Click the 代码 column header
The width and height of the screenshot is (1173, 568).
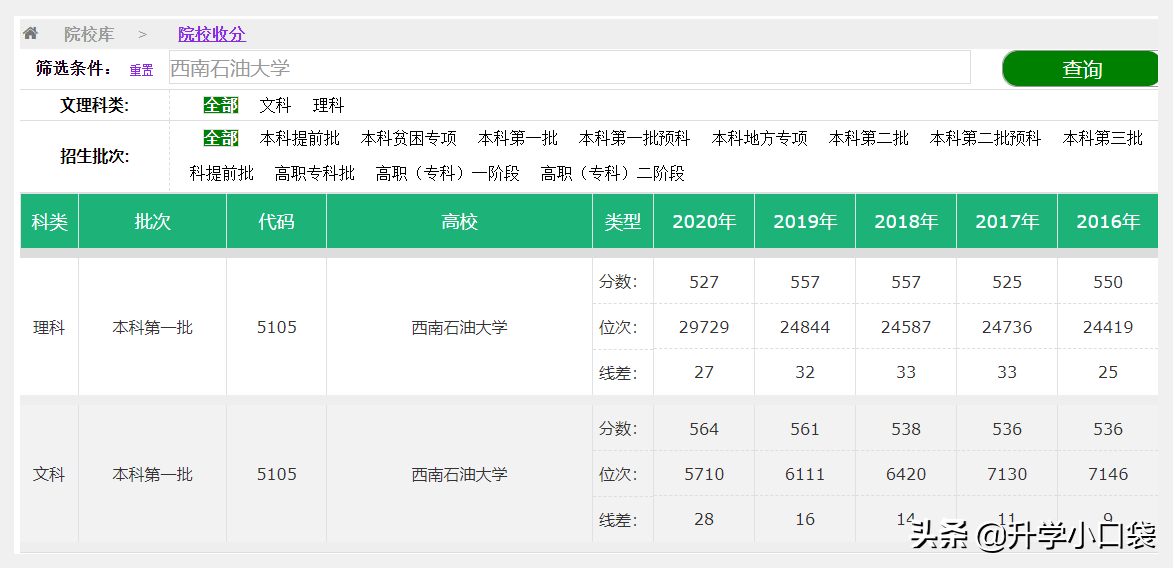tap(277, 222)
